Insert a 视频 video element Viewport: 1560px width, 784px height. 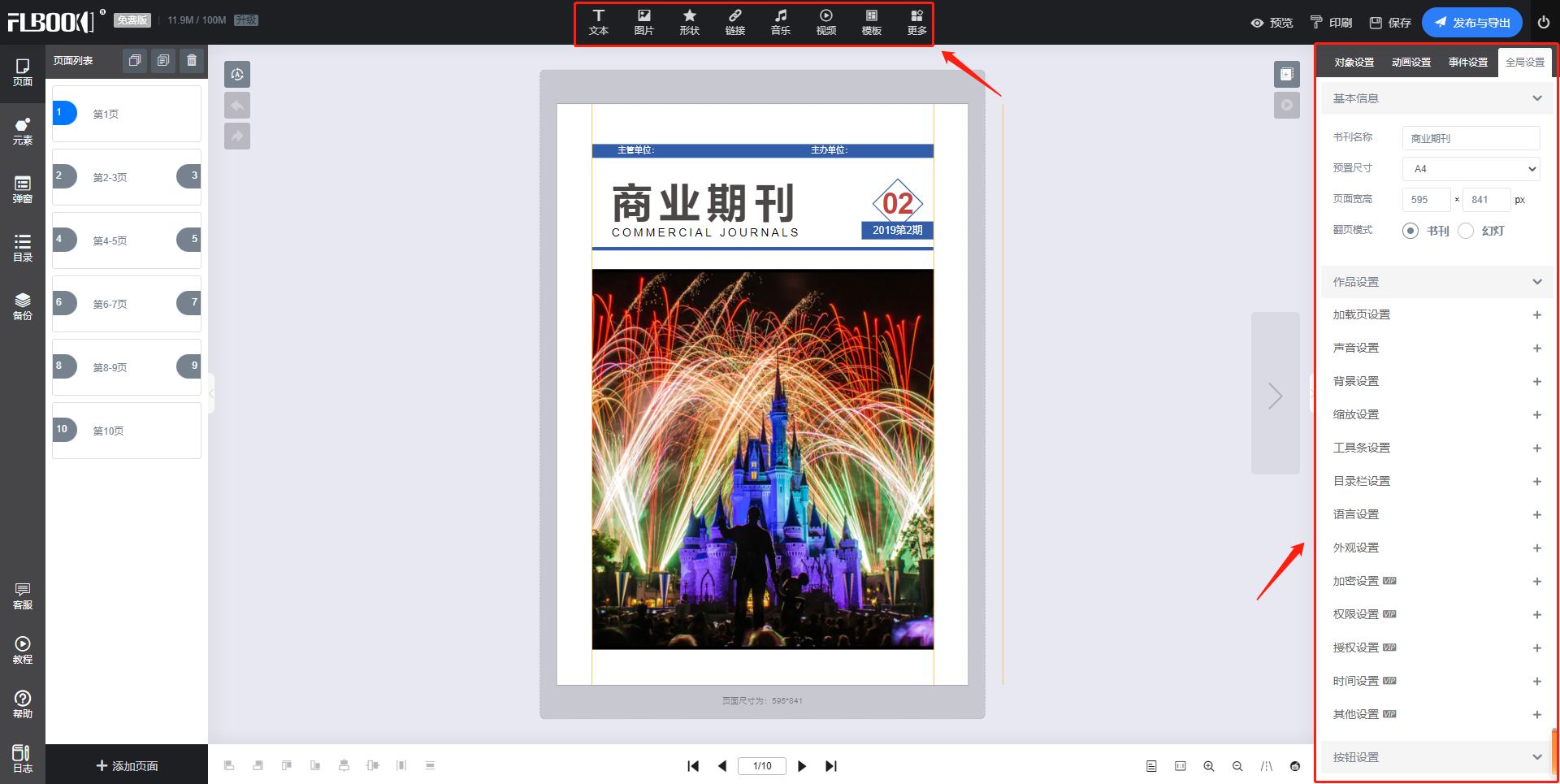pyautogui.click(x=826, y=23)
